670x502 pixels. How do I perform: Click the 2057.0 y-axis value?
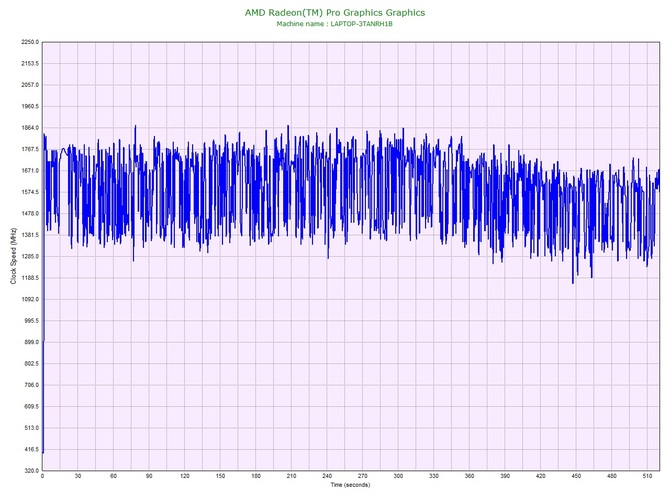(30, 85)
